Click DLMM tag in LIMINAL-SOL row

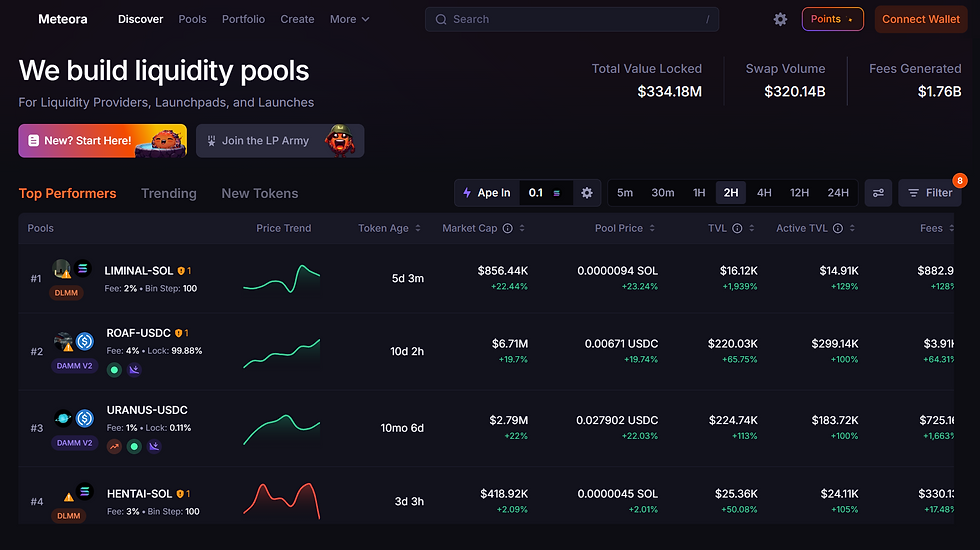point(66,293)
